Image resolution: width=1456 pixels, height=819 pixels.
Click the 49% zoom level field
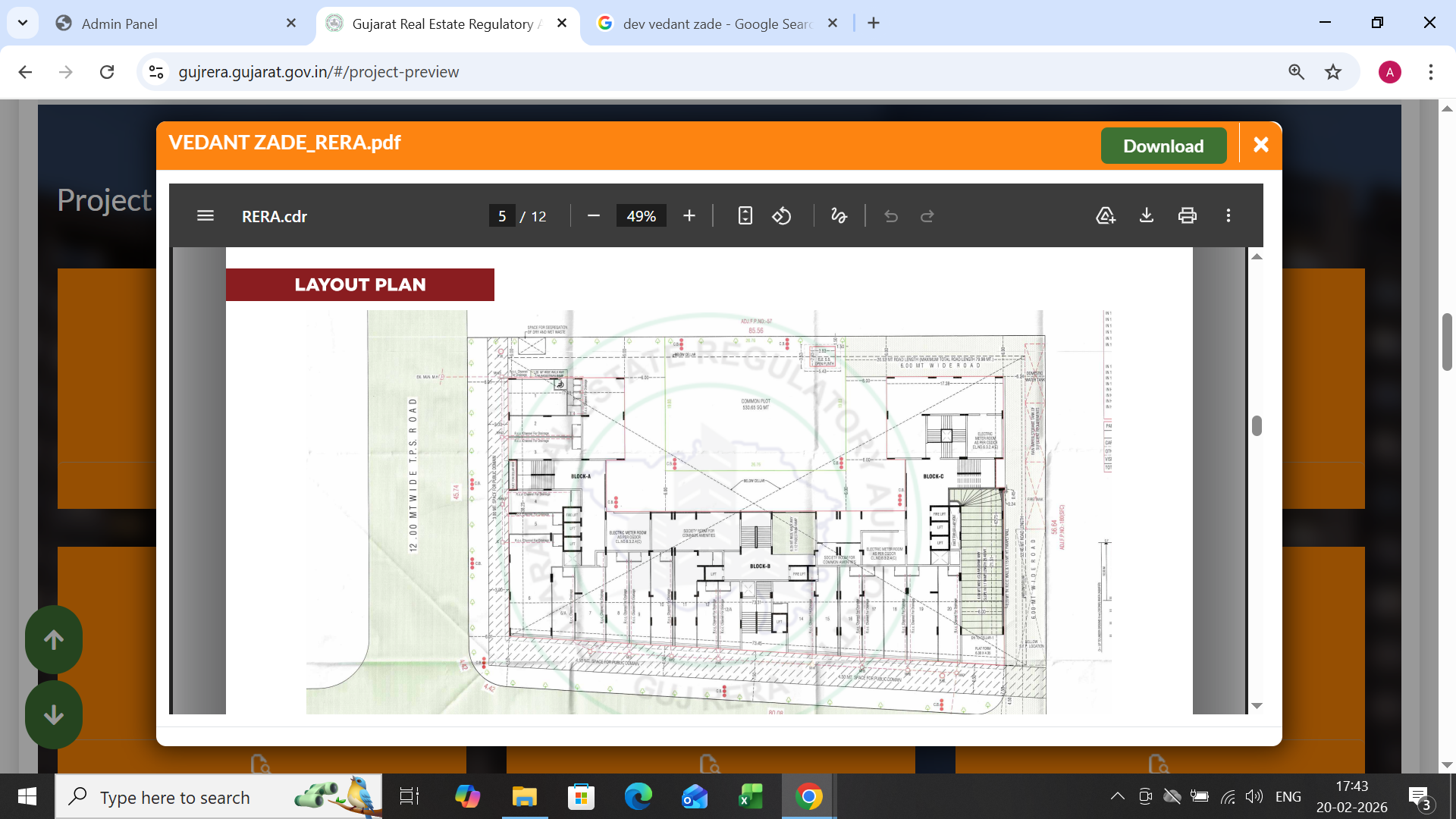coord(641,216)
